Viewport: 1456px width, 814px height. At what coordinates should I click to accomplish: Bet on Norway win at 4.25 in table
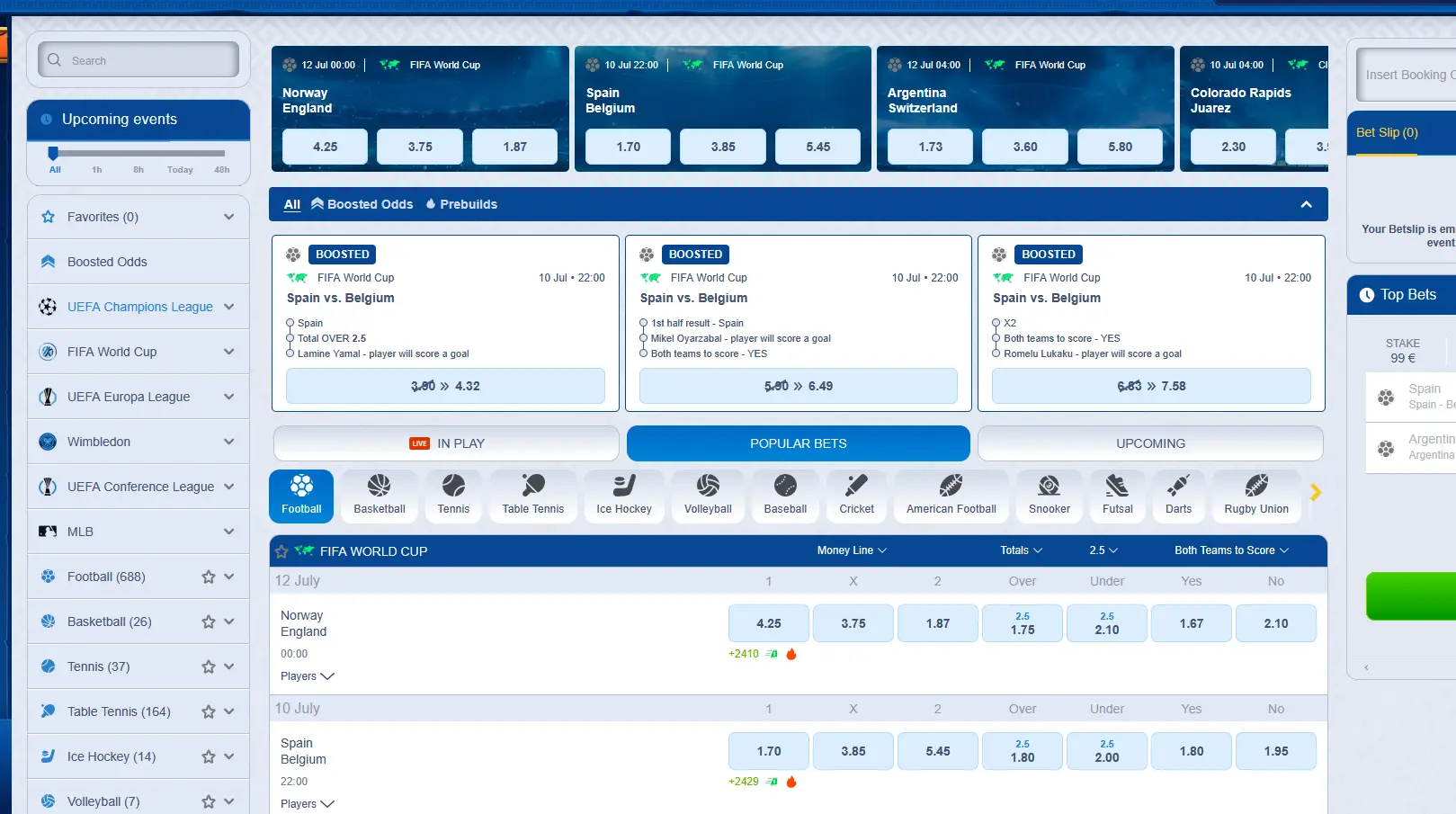point(769,623)
